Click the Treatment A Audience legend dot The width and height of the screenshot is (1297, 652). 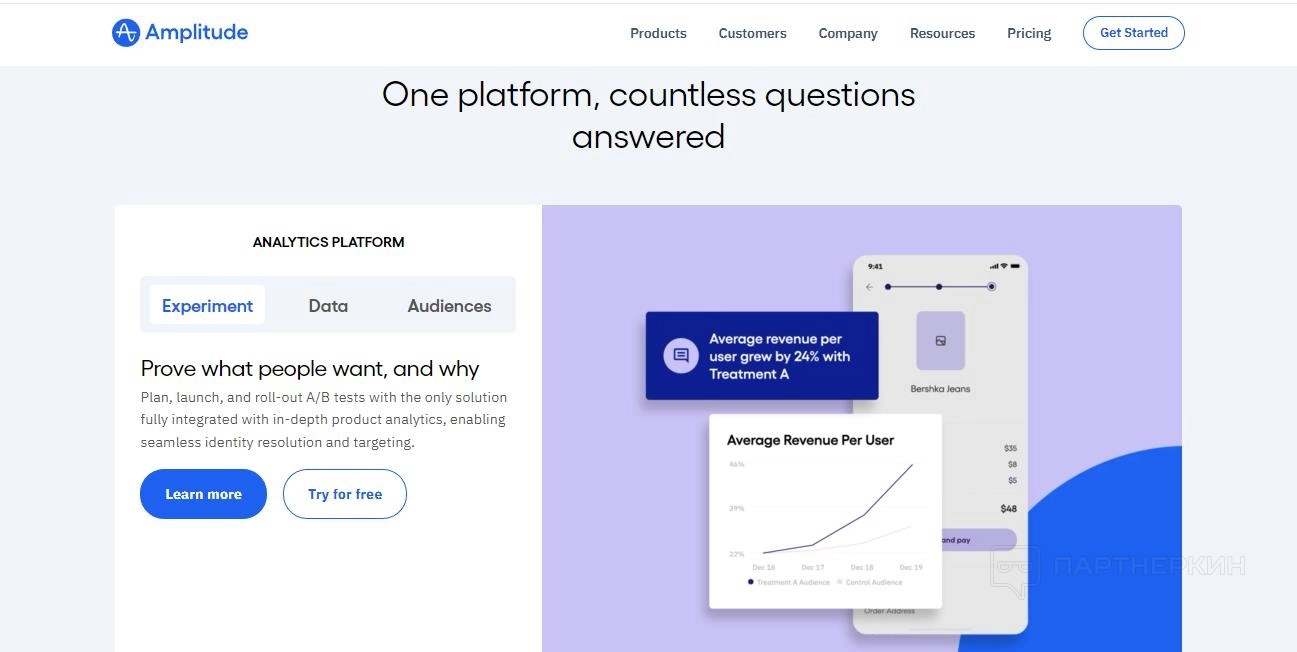[751, 582]
